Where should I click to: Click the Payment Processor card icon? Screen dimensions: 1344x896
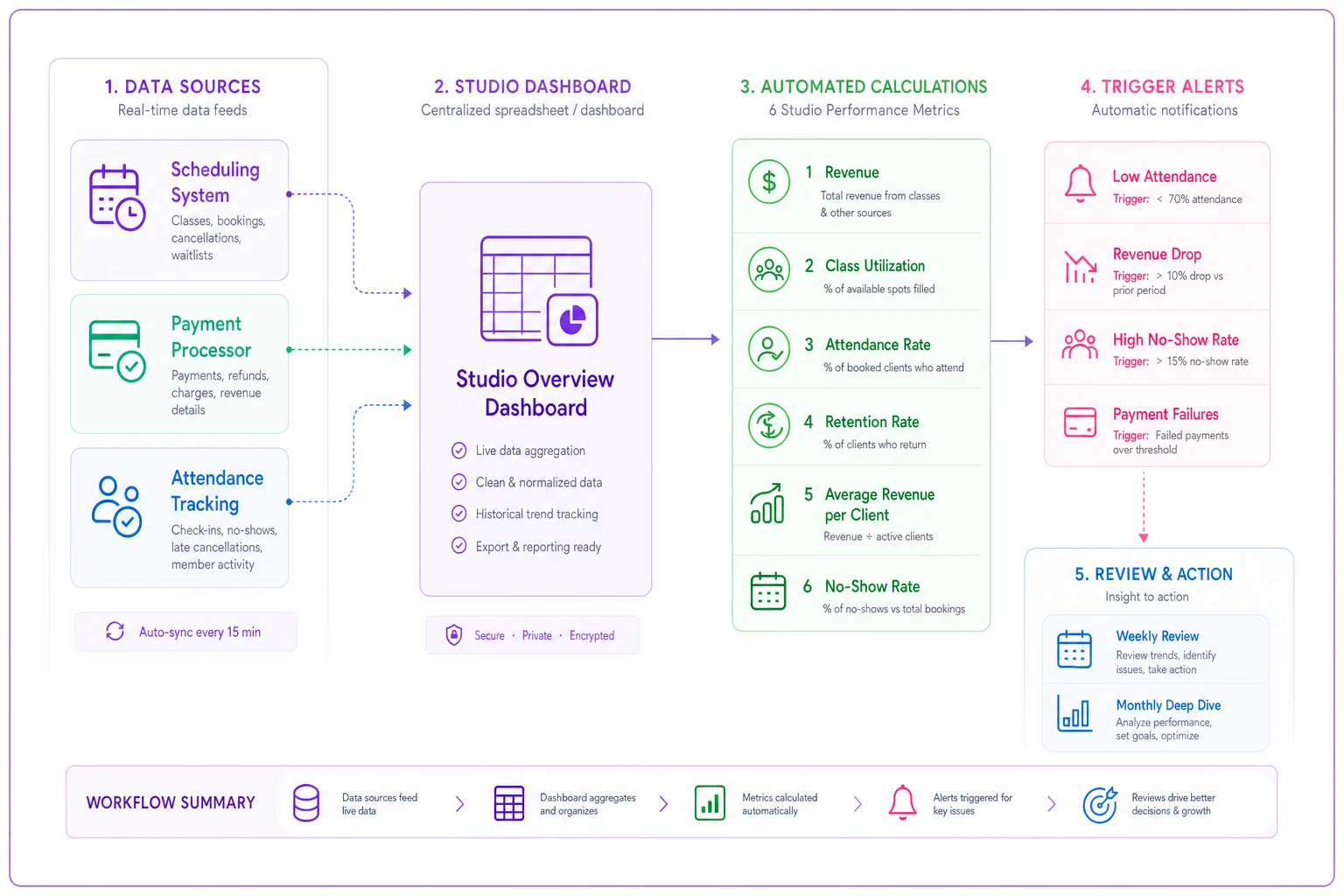coord(117,351)
